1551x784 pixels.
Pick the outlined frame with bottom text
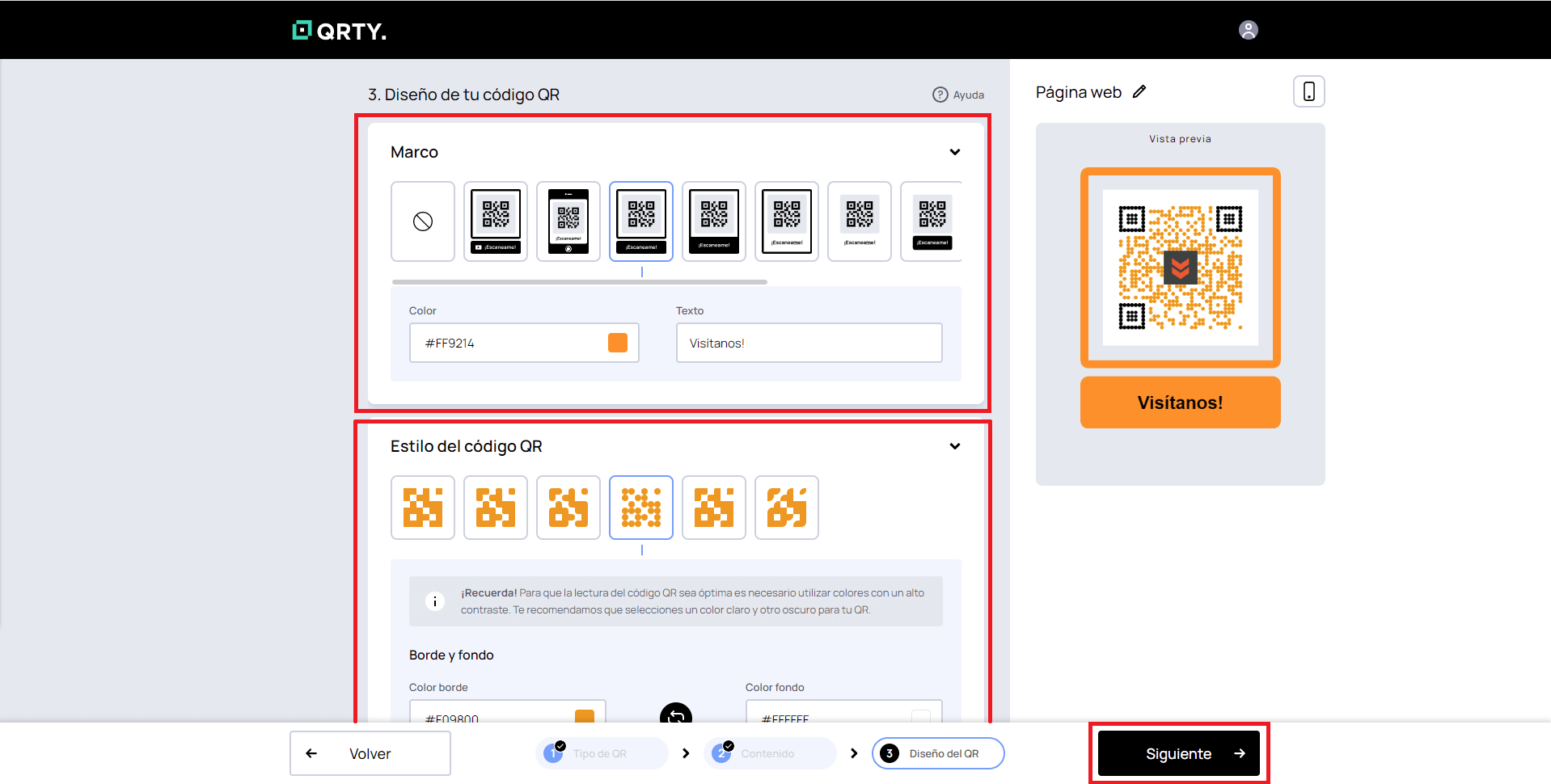click(x=787, y=221)
